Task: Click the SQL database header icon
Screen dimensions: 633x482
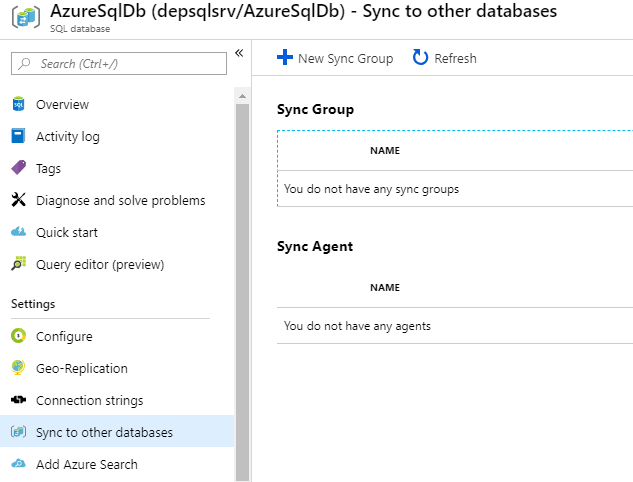Action: click(x=26, y=17)
